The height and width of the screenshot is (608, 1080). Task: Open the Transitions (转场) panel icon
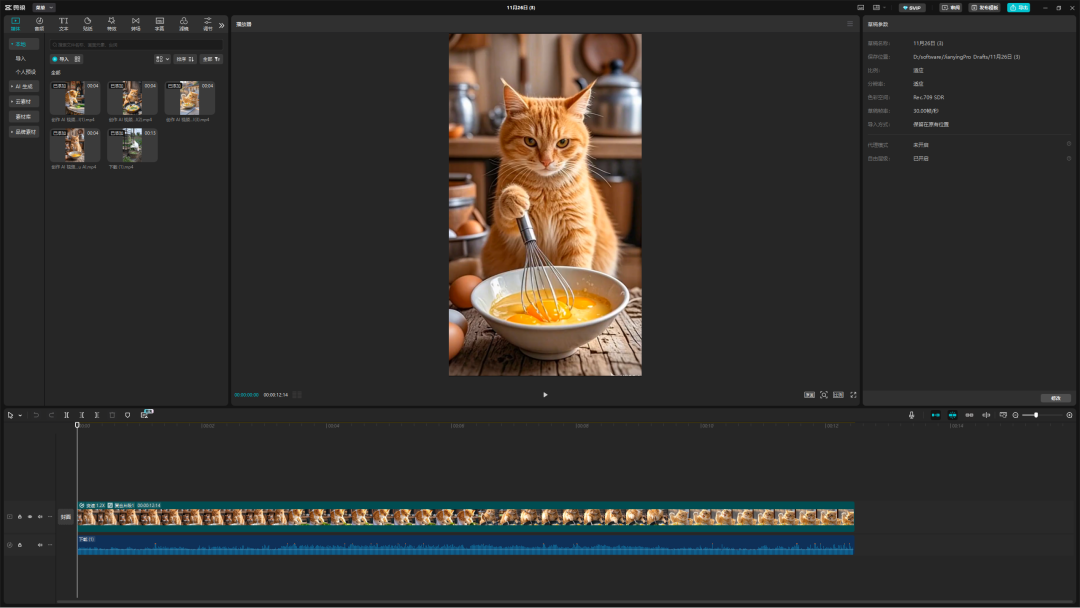[x=135, y=23]
